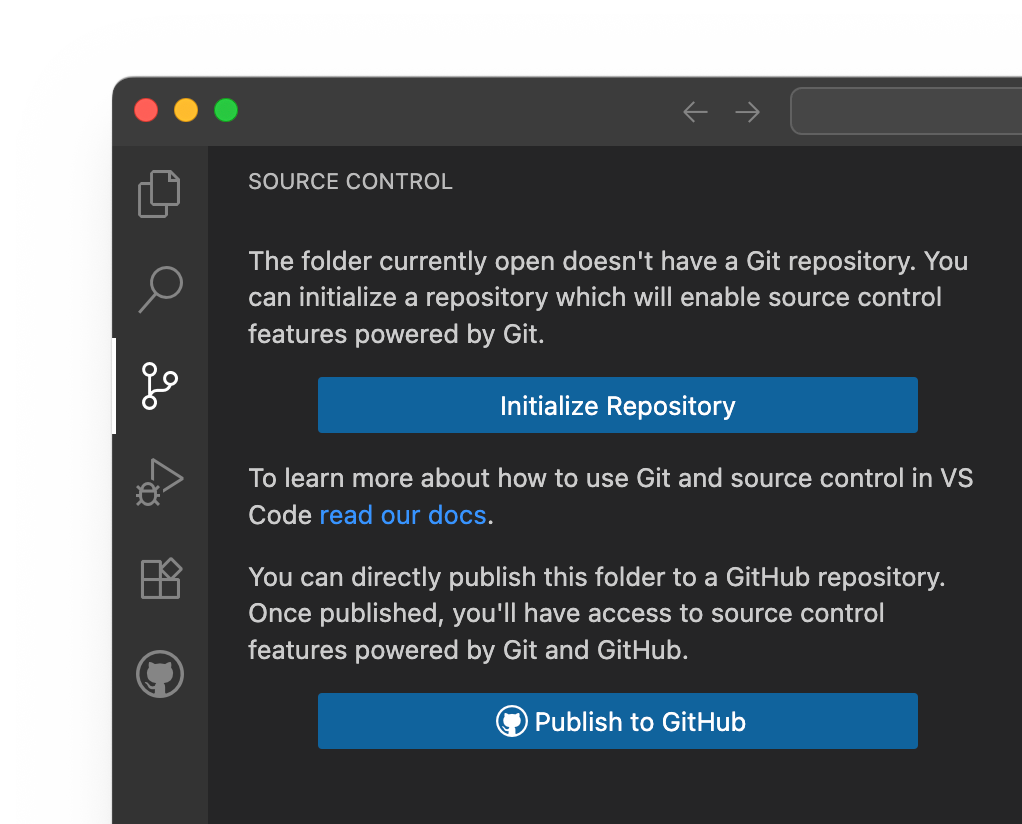The image size is (1022, 824).
Task: Minimize the window with the yellow button
Action: (x=186, y=110)
